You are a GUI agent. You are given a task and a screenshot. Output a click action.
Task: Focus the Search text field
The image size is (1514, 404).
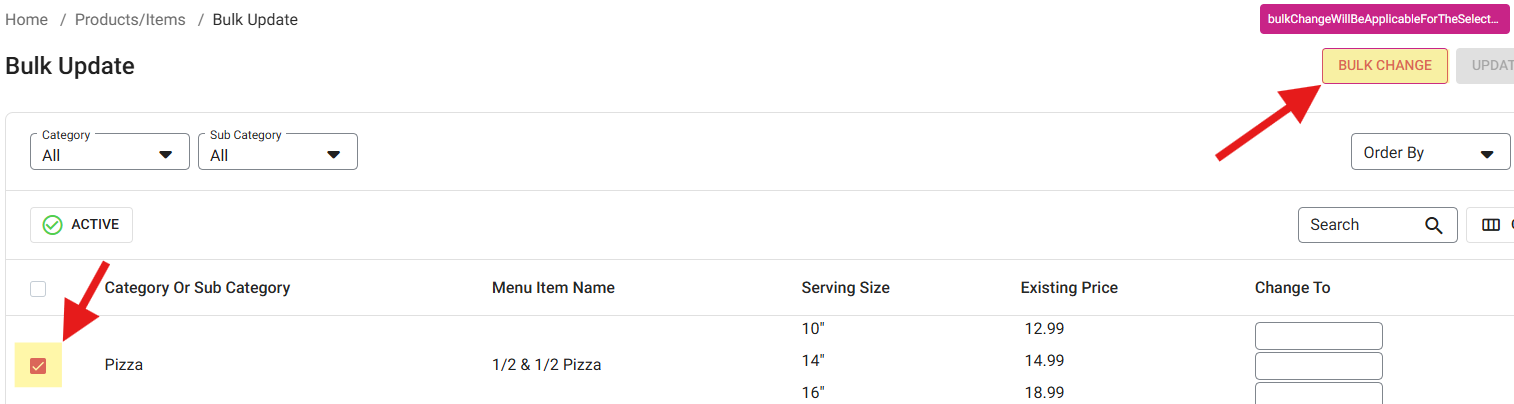pyautogui.click(x=1360, y=225)
